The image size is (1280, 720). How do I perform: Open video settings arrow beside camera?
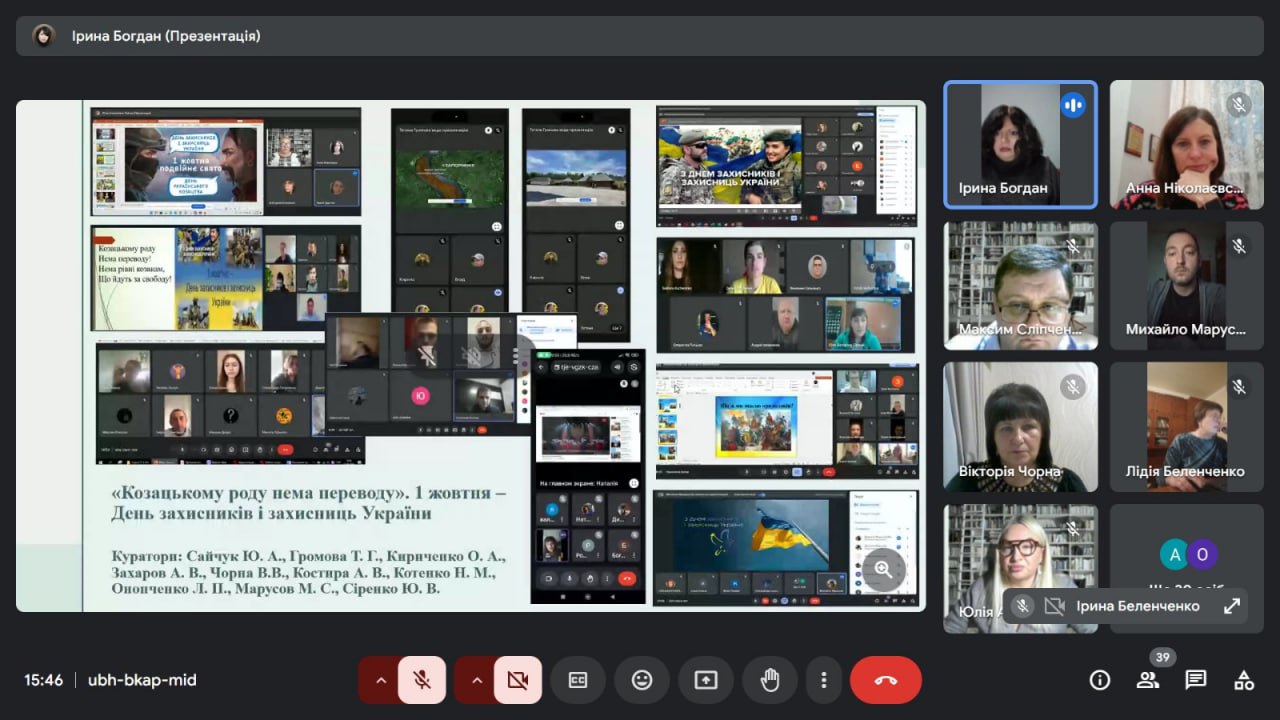pyautogui.click(x=476, y=680)
